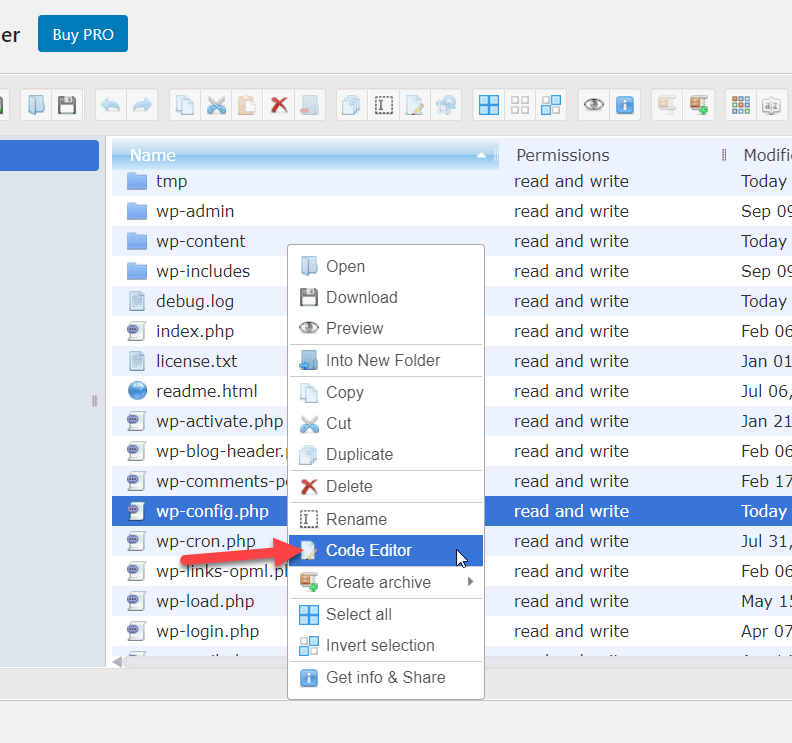This screenshot has width=792, height=743.
Task: Sort by the Modified column header
Action: point(767,155)
